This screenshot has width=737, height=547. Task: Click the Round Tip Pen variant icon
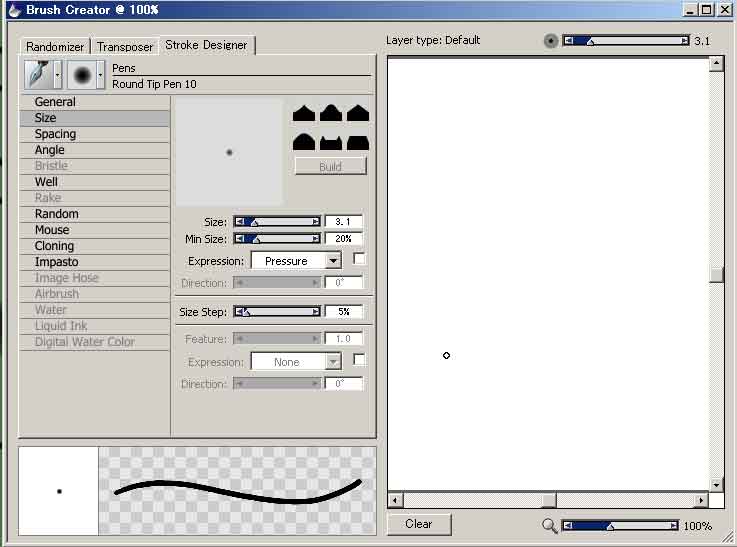point(82,75)
